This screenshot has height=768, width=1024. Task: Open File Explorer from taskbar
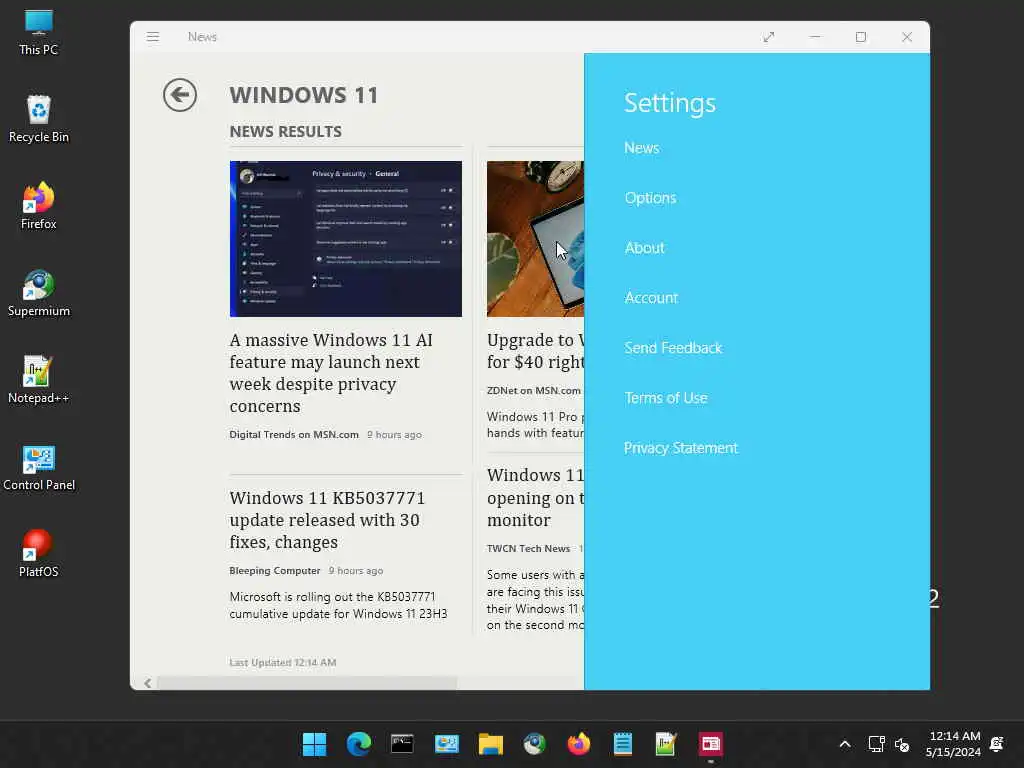point(490,744)
